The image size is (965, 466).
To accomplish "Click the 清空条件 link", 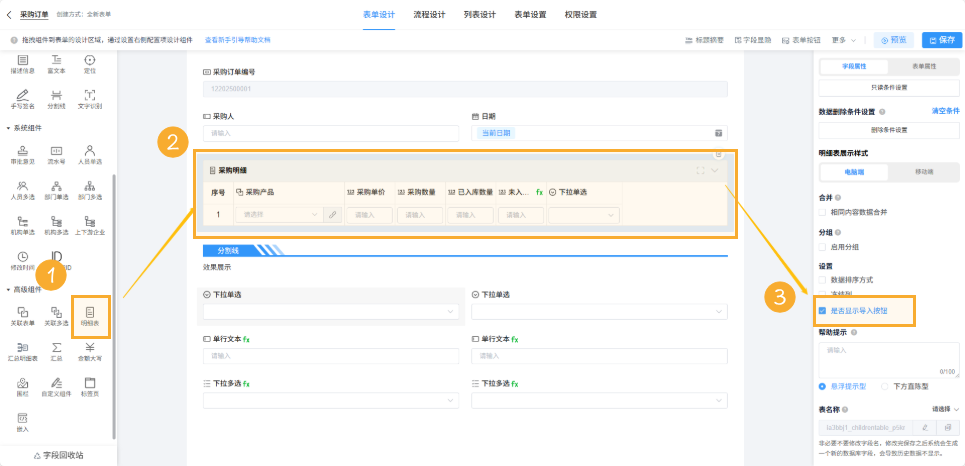I will pos(945,111).
